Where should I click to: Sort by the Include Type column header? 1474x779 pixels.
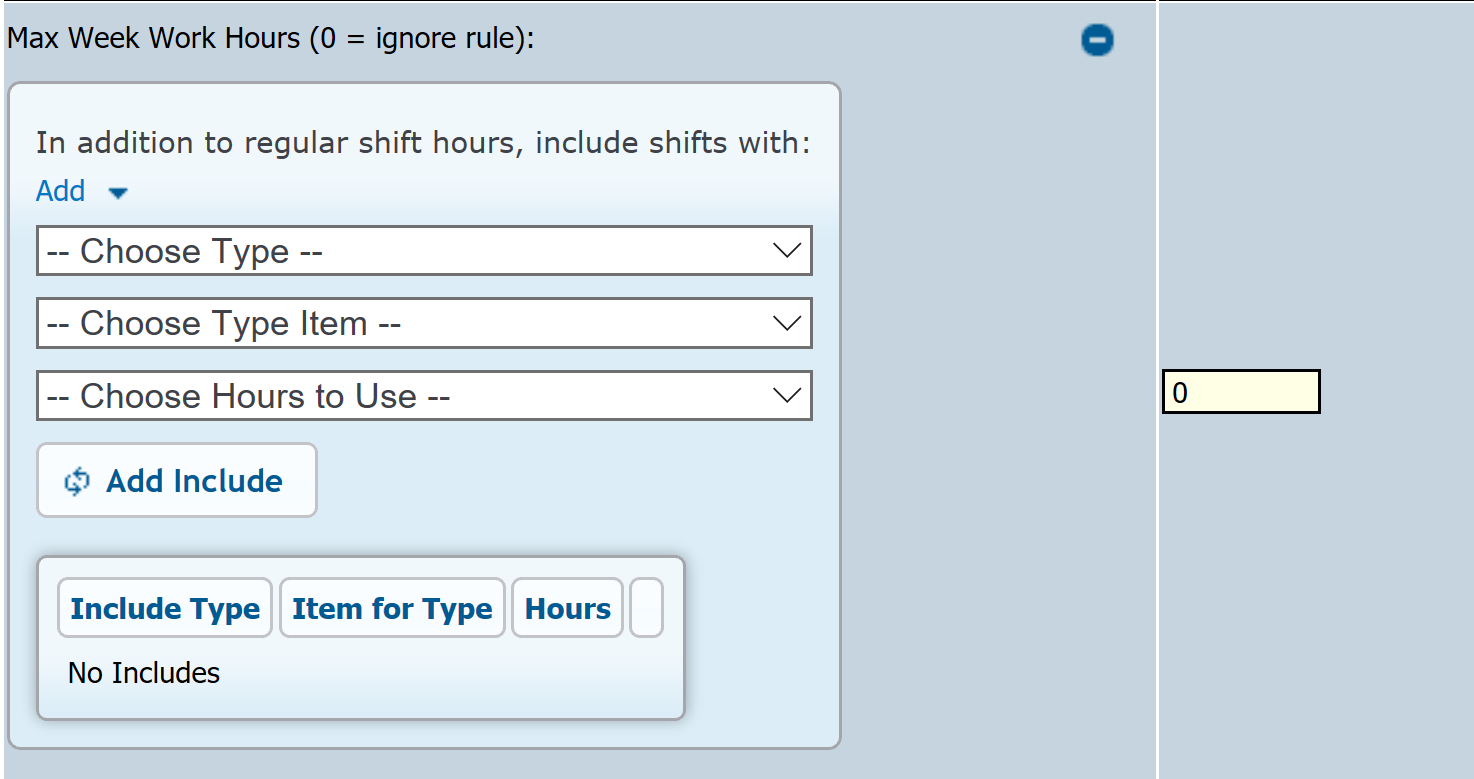pyautogui.click(x=165, y=608)
